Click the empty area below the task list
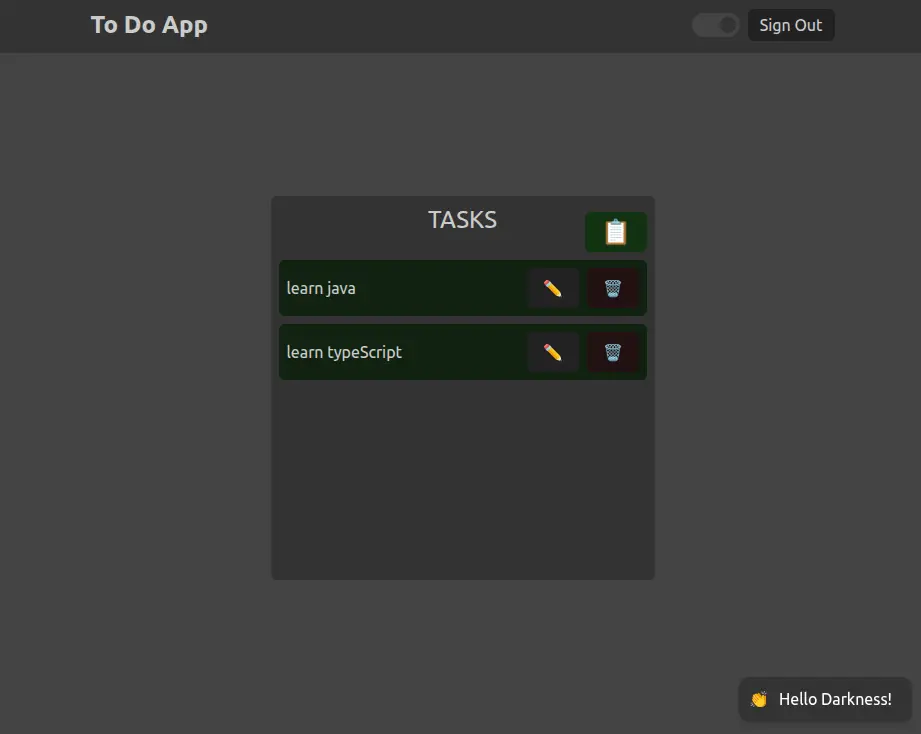 pyautogui.click(x=462, y=480)
